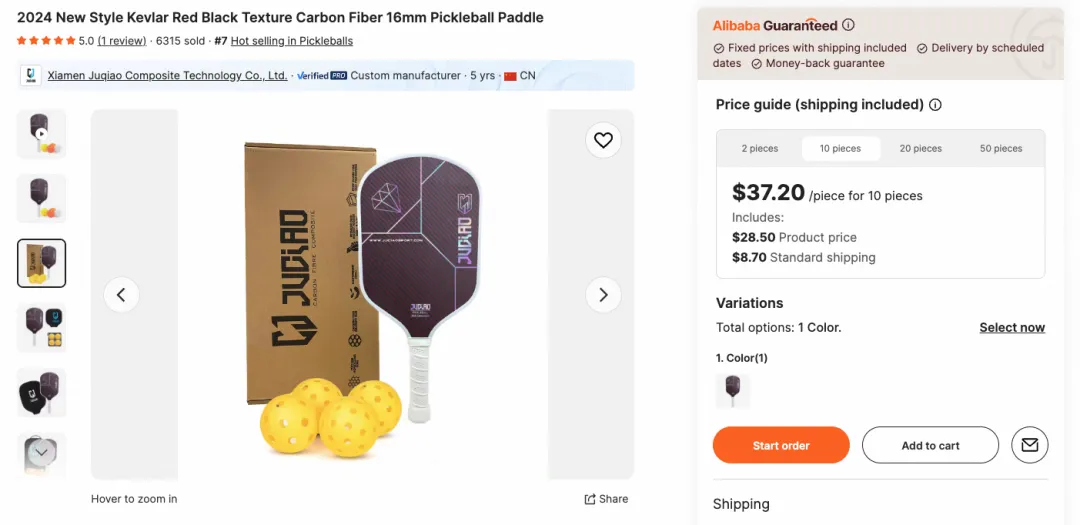Open Xiamen Juqiao Composite Technology supplier link
1080x525 pixels.
(167, 76)
